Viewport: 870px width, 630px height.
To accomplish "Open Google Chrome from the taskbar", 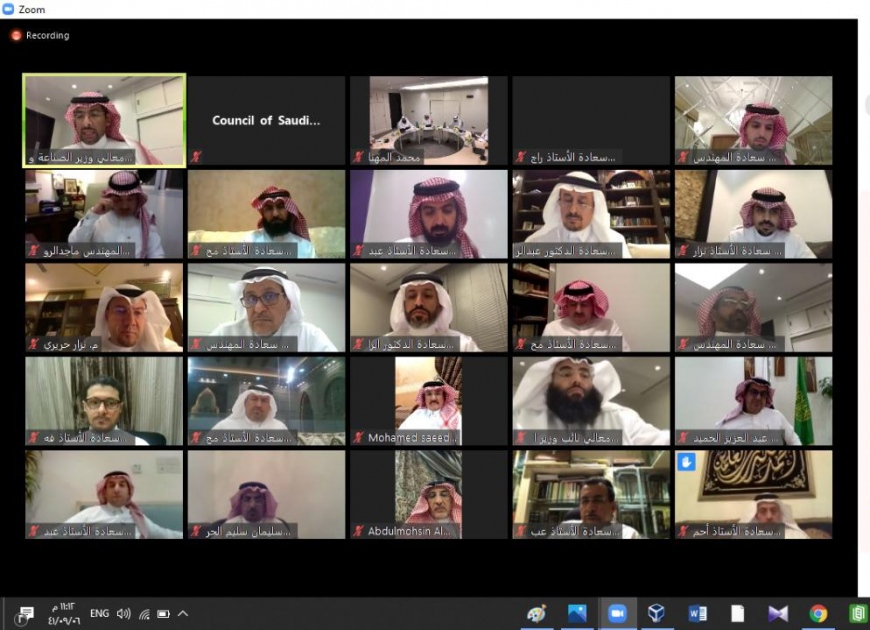I will 818,613.
